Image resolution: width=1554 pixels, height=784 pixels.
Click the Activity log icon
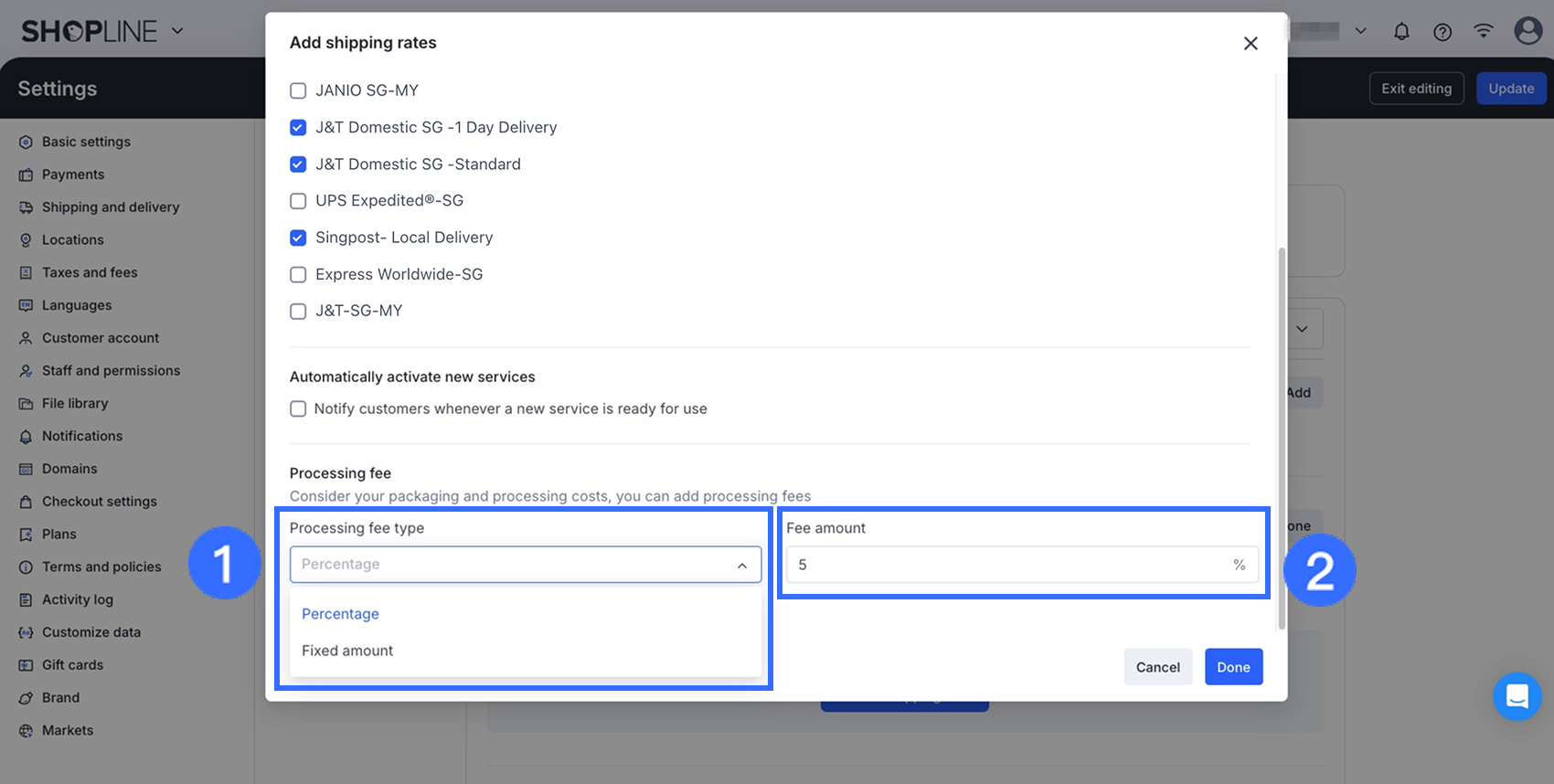26,600
